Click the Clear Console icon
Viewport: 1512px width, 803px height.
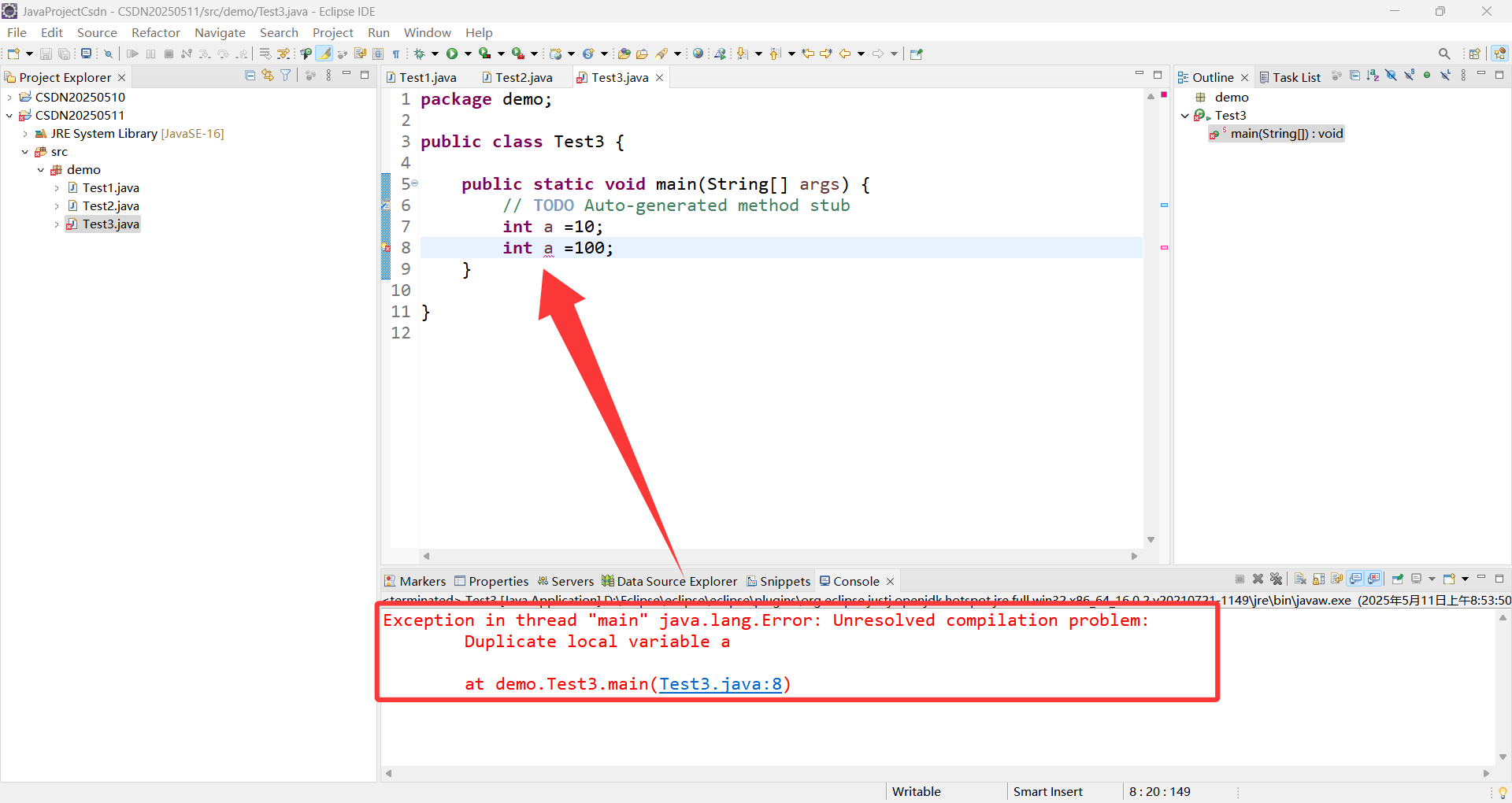pos(1300,579)
